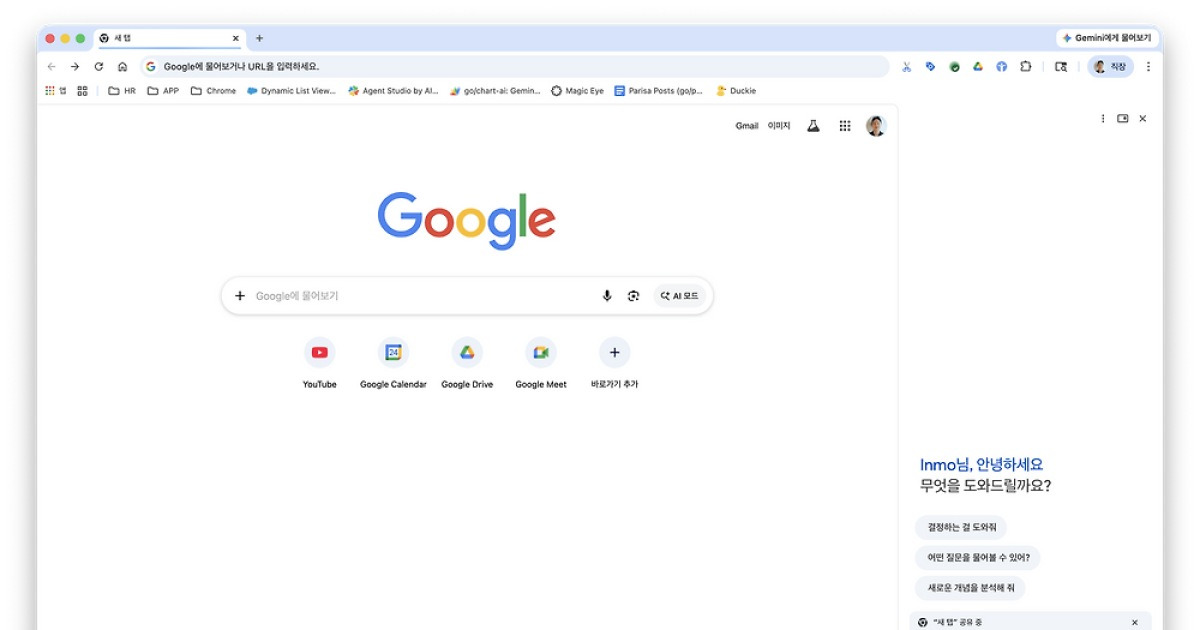Dismiss the 새 탭 sharing chip
The width and height of the screenshot is (1200, 630).
(1134, 622)
